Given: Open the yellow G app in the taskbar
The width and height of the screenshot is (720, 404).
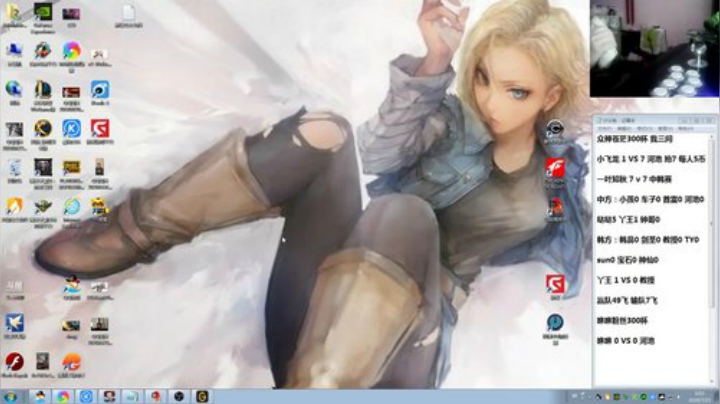Looking at the screenshot, I should (202, 397).
